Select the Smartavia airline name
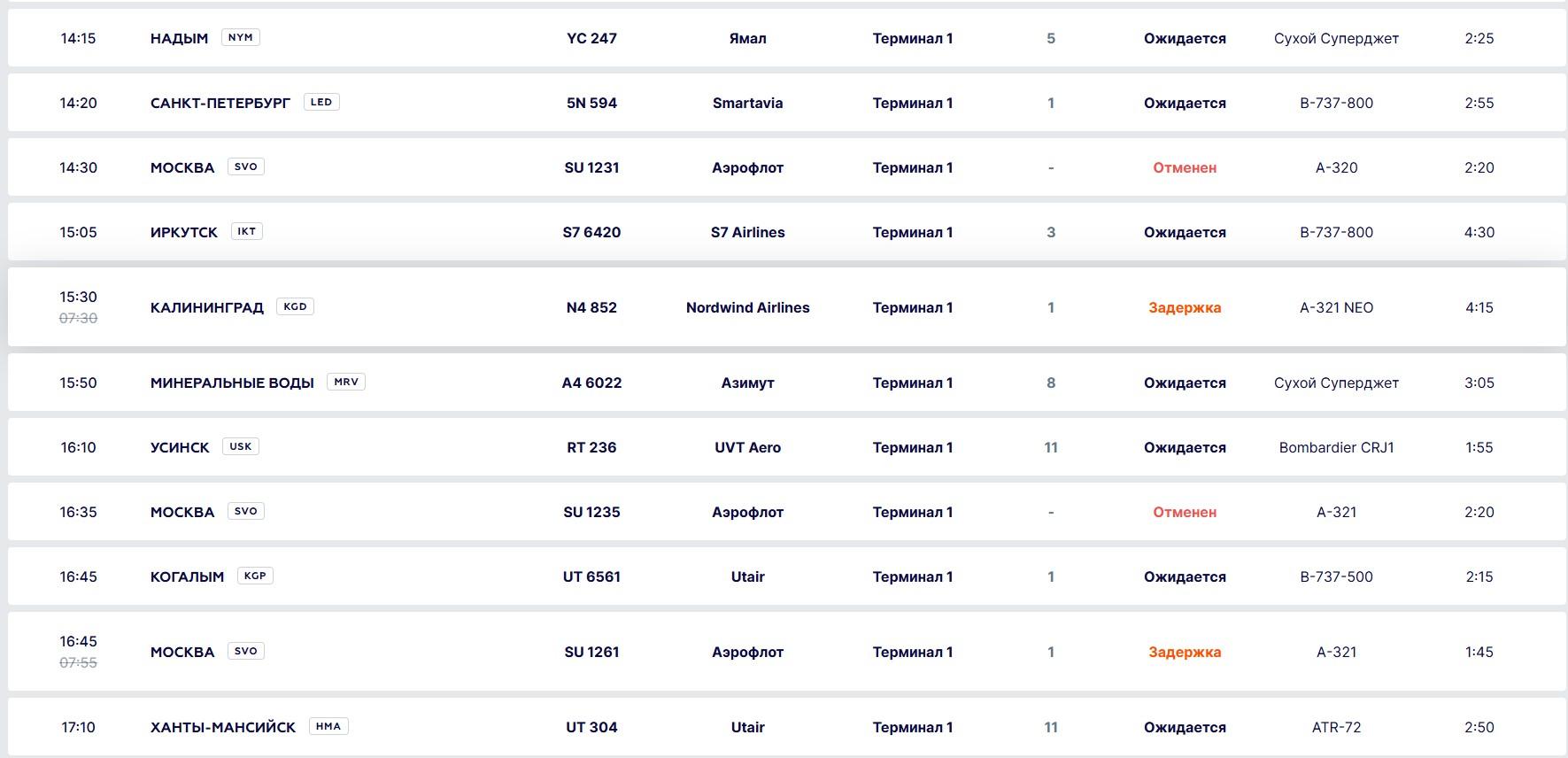This screenshot has width=1568, height=758. 747,103
